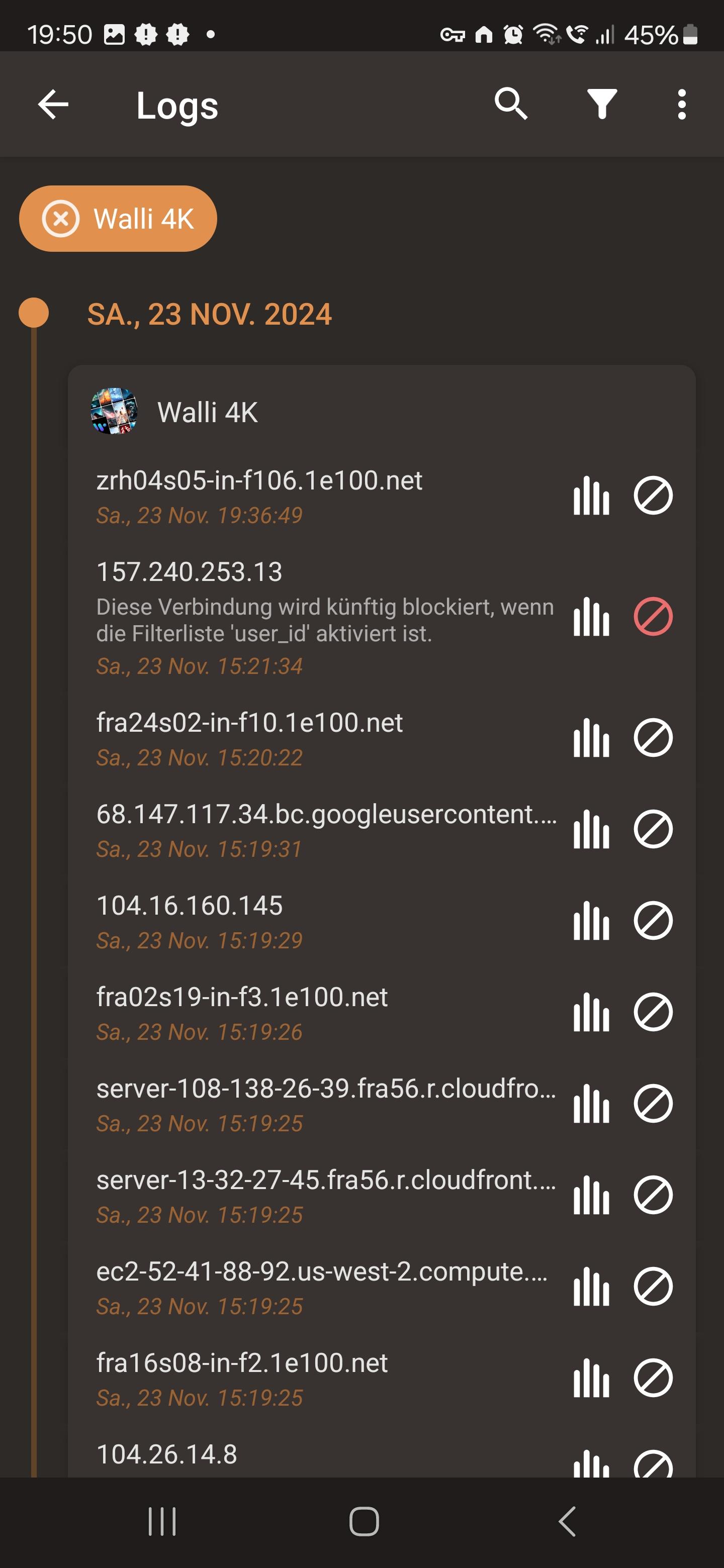Open the Walli 4K app thumbnail

[x=114, y=412]
